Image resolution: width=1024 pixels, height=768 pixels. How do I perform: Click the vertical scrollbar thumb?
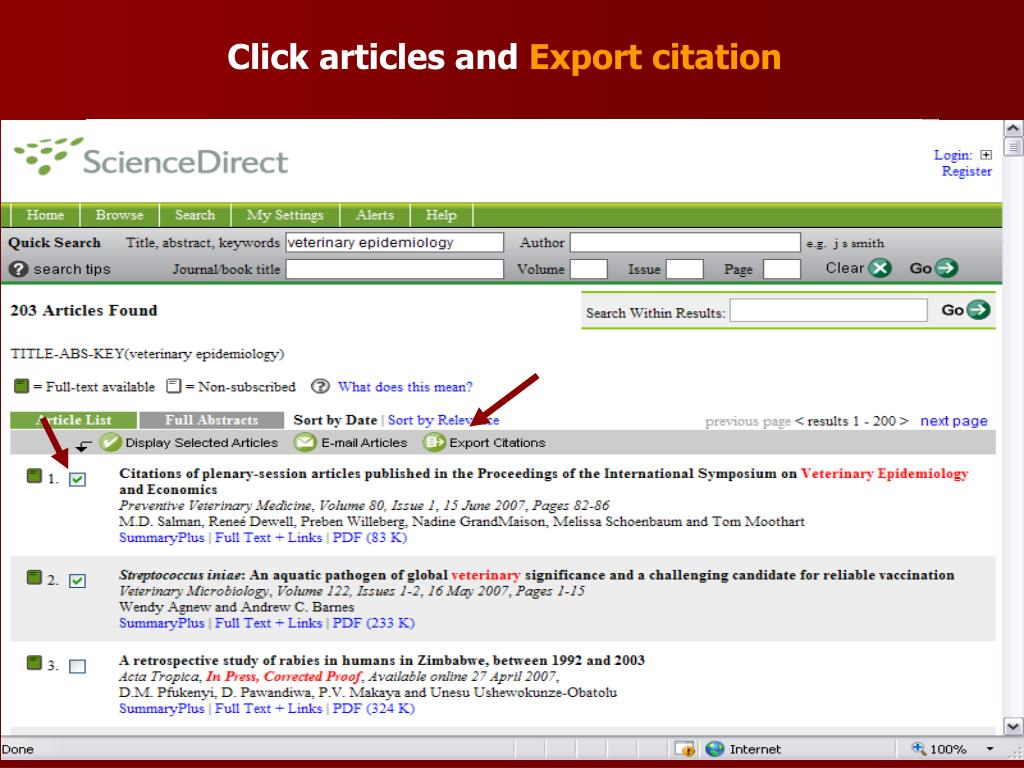[1013, 147]
